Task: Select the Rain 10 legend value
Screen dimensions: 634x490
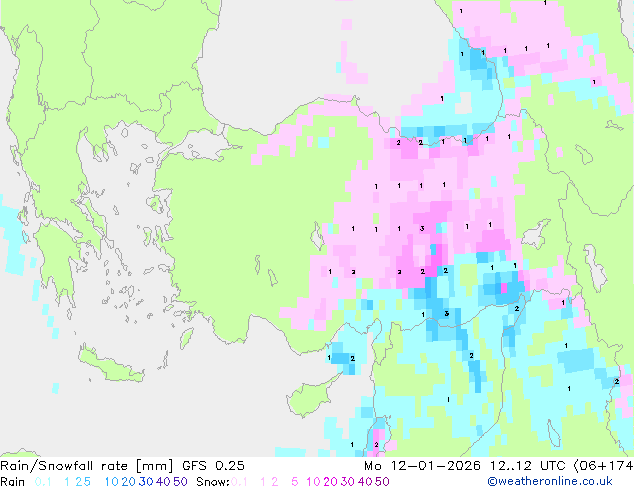Action: tap(111, 482)
